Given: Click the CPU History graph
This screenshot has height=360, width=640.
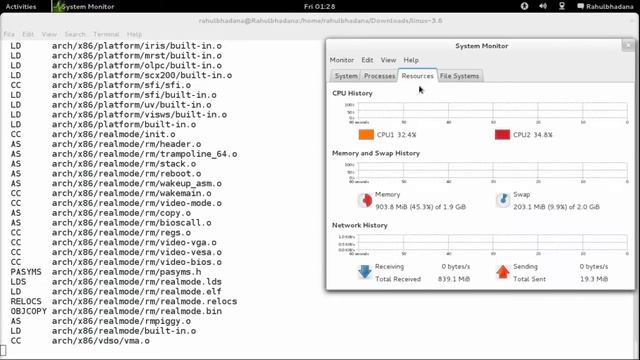Looking at the screenshot, I should tap(492, 111).
